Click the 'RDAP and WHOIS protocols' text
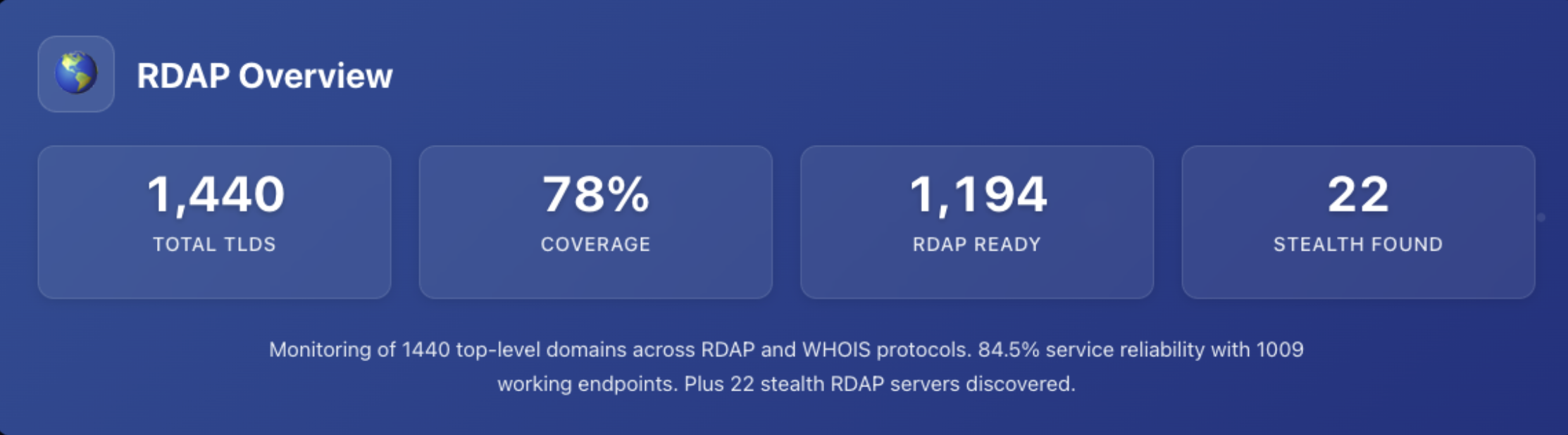The height and width of the screenshot is (435, 1568). coord(835,350)
